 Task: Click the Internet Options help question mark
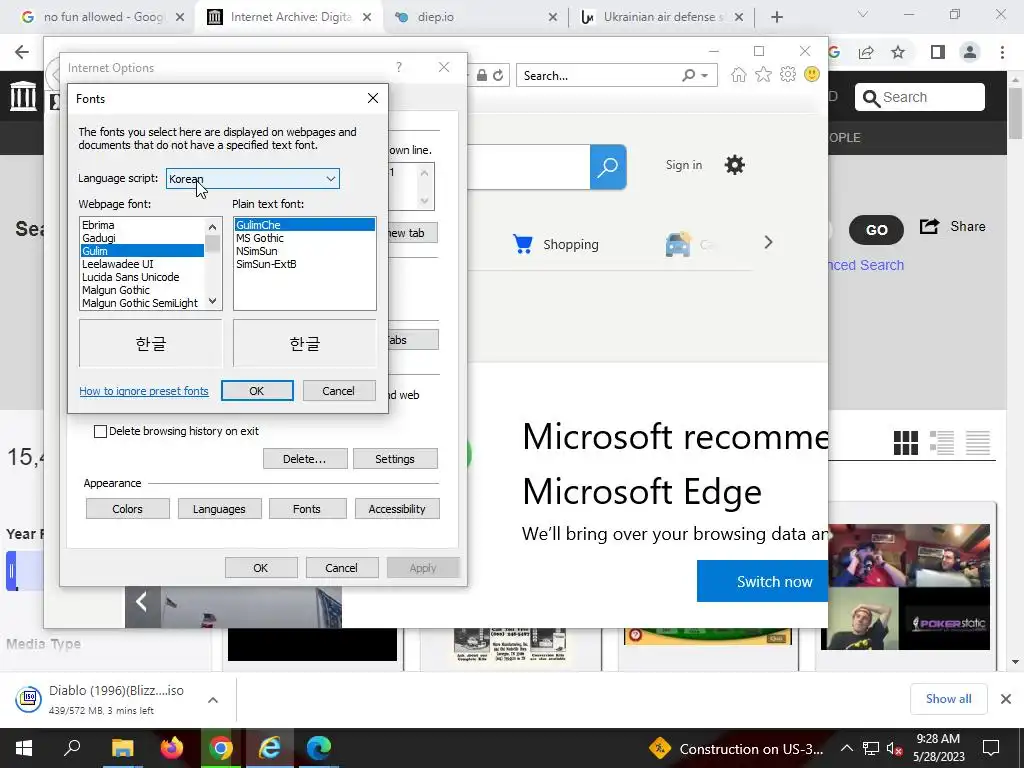[399, 67]
